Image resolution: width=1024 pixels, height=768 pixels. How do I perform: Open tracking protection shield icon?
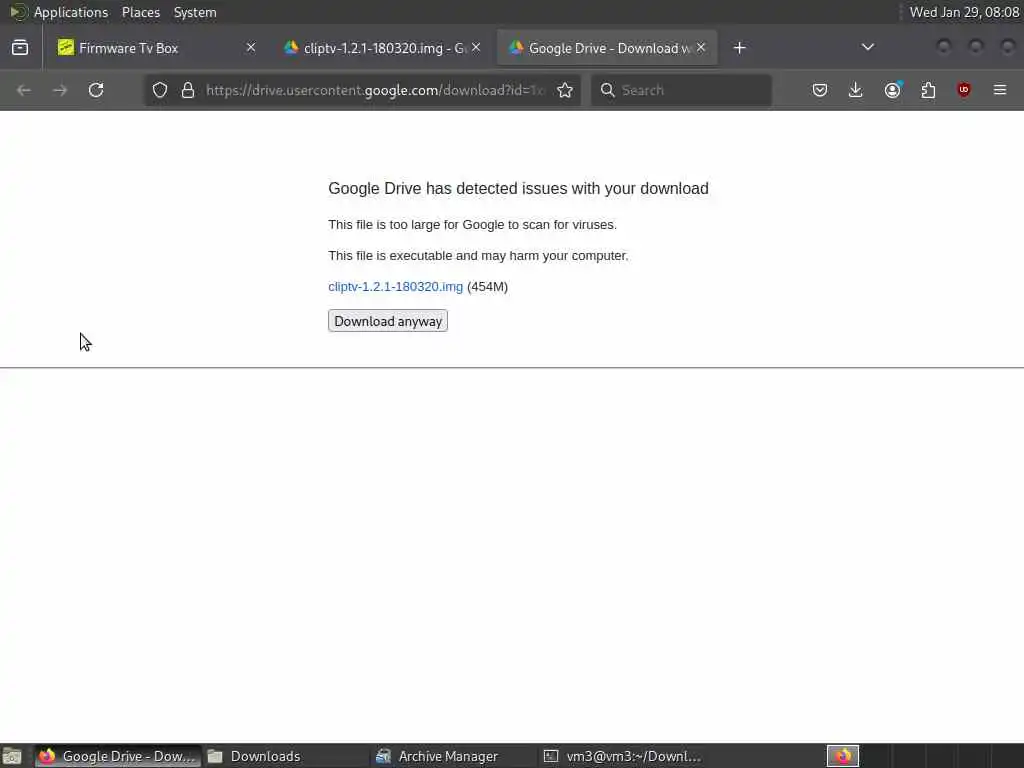coord(160,90)
